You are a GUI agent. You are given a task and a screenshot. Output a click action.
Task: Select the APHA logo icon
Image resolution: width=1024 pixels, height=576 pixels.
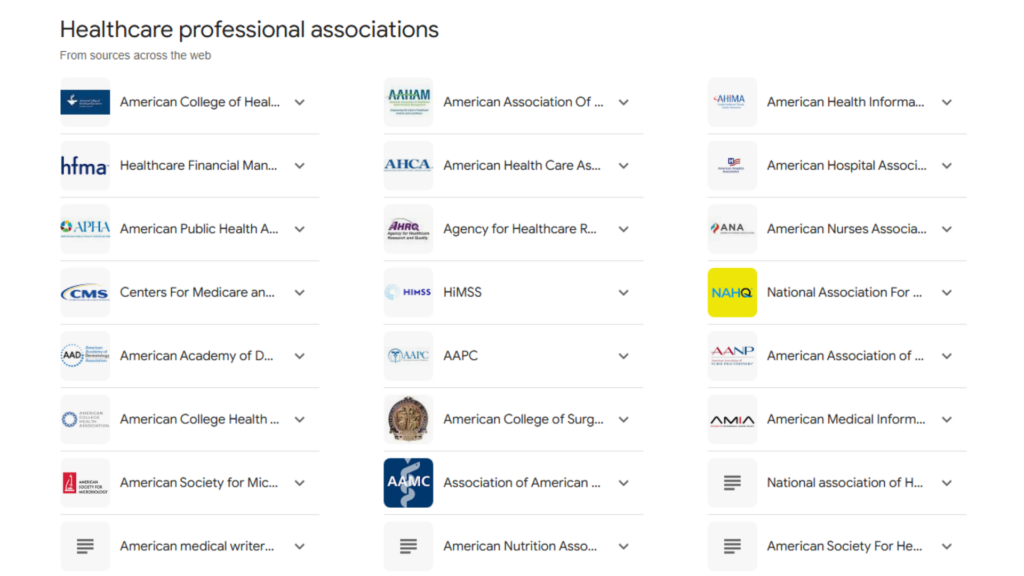pyautogui.click(x=85, y=228)
